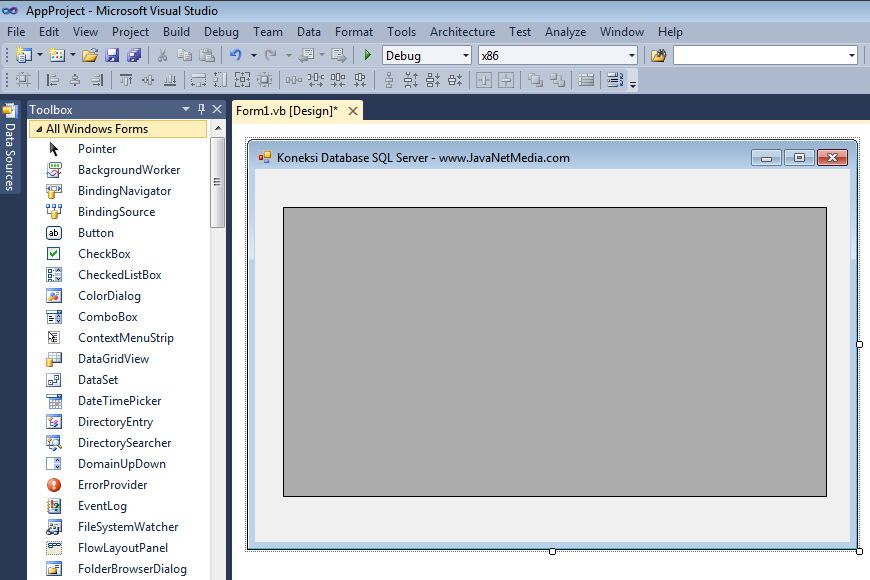
Task: Open the Debug configuration dropdown
Action: [x=465, y=55]
